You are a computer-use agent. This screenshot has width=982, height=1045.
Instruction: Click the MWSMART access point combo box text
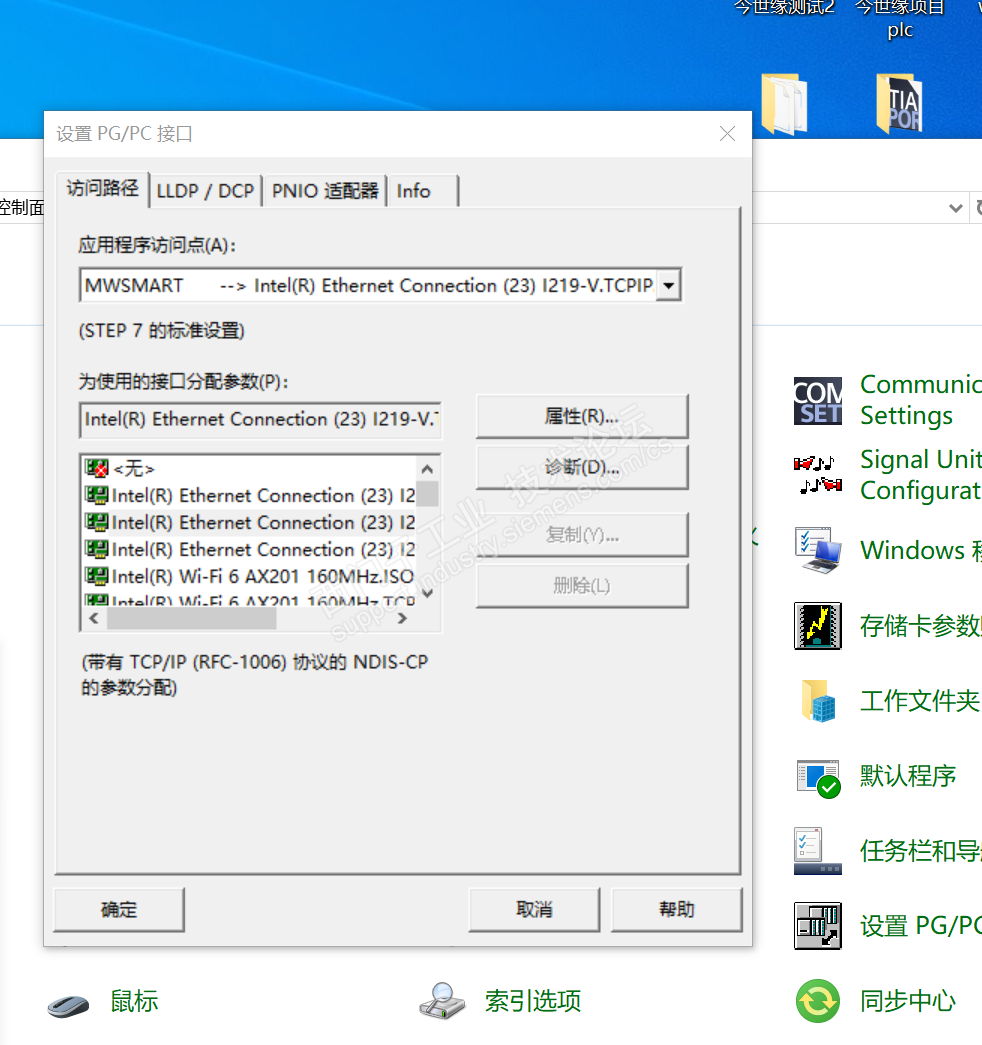click(368, 286)
